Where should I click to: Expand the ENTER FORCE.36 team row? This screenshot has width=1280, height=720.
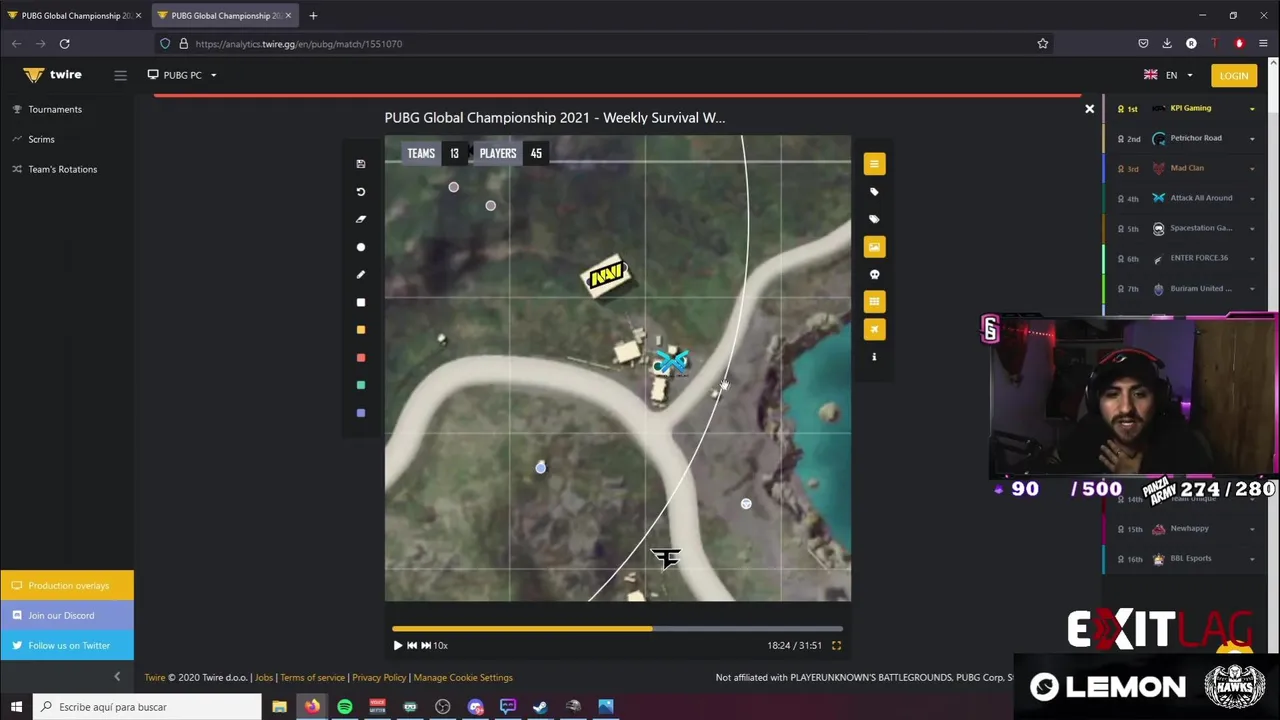click(x=1252, y=259)
